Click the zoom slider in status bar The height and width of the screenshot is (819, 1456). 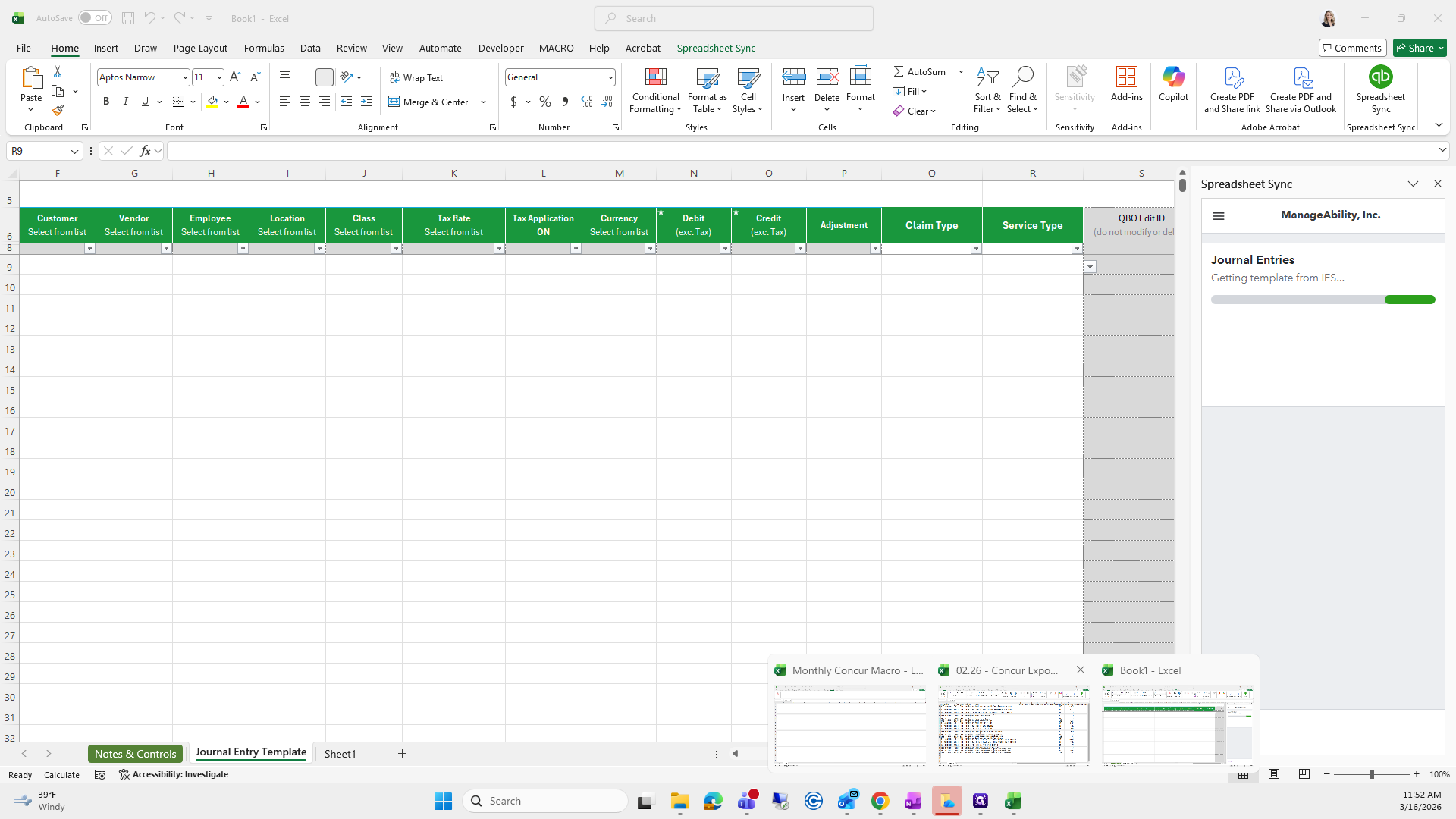pyautogui.click(x=1371, y=774)
